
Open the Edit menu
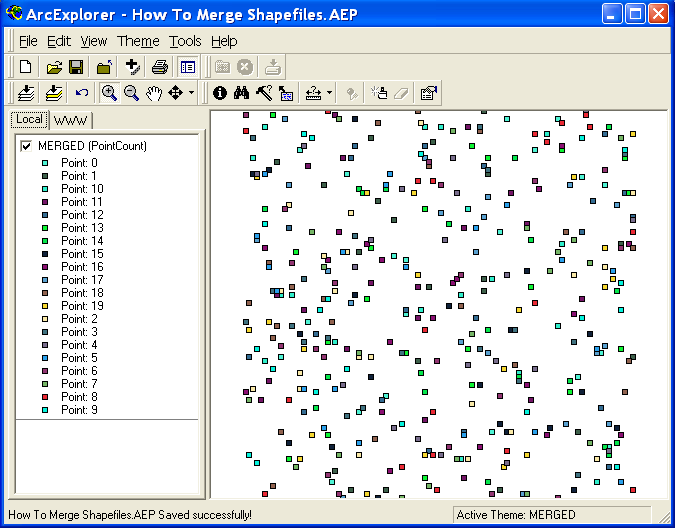[x=59, y=41]
